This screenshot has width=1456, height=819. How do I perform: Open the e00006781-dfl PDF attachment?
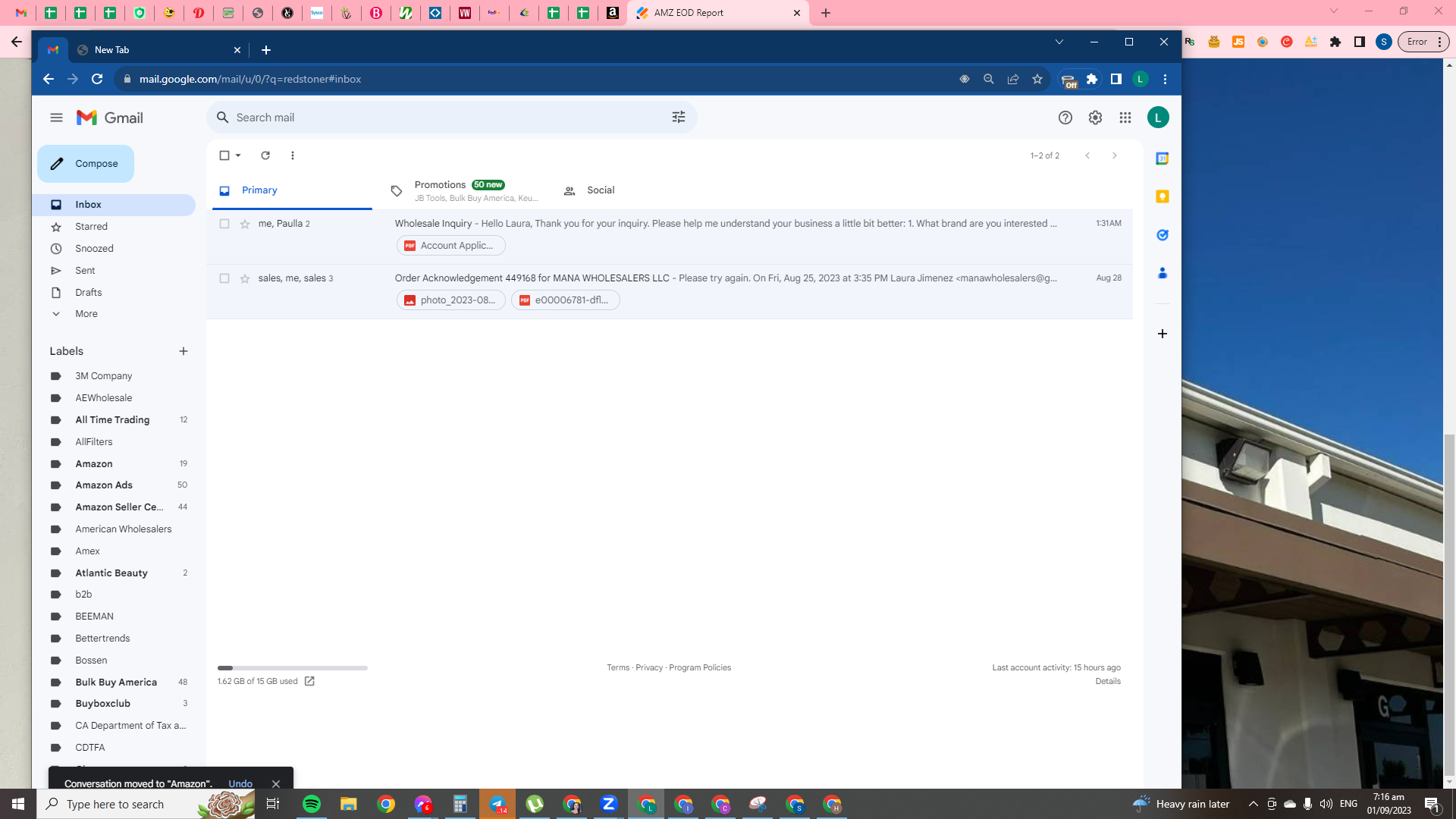point(566,300)
